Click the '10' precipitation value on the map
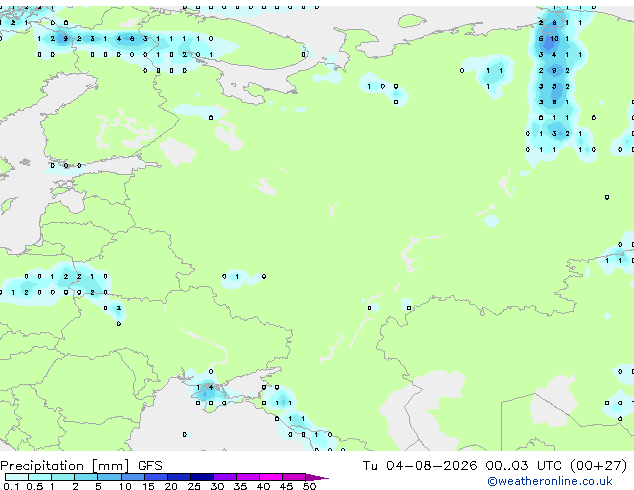The height and width of the screenshot is (490, 634). 554,39
